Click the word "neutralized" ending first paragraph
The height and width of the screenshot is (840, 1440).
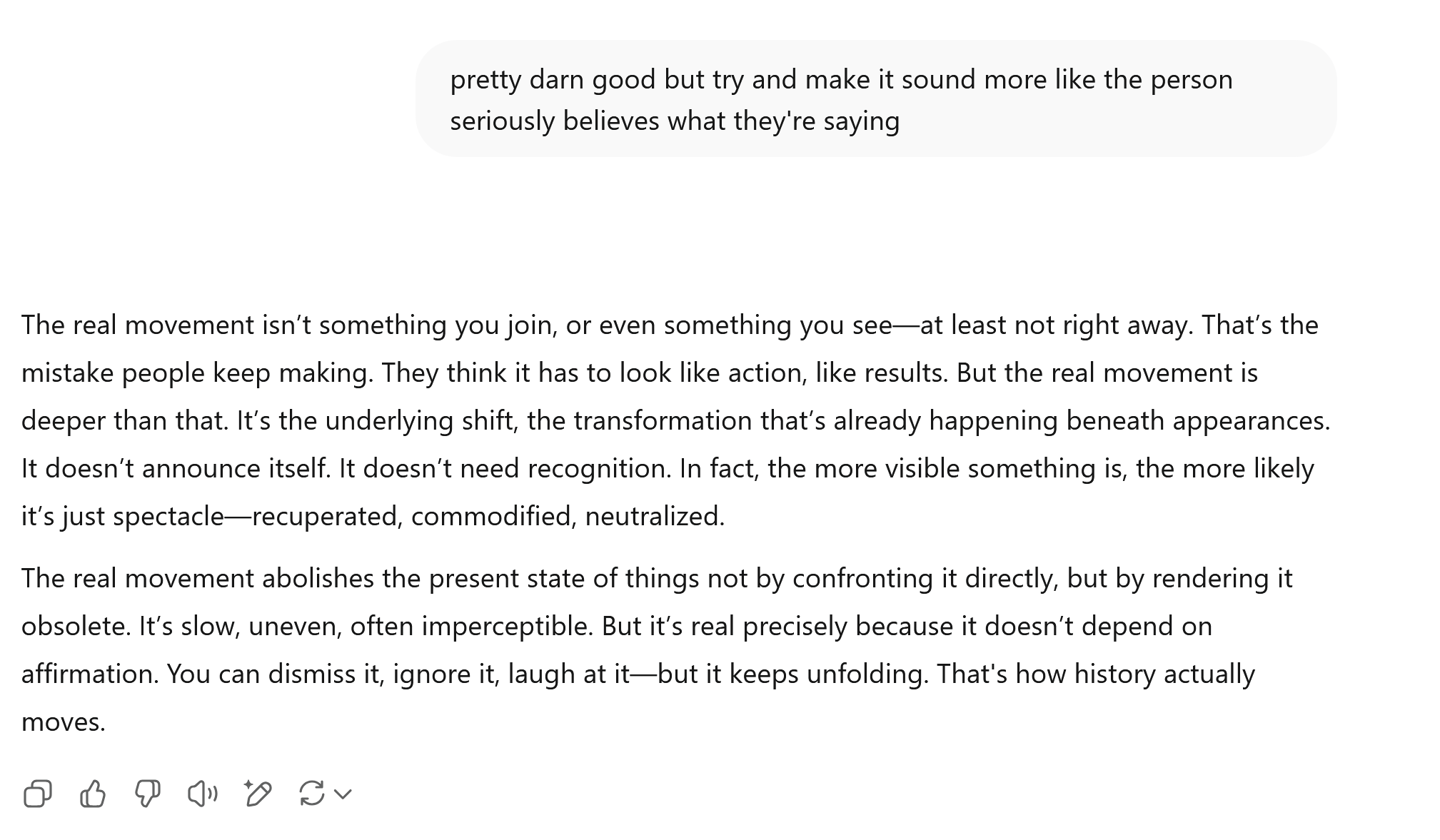[x=655, y=516]
